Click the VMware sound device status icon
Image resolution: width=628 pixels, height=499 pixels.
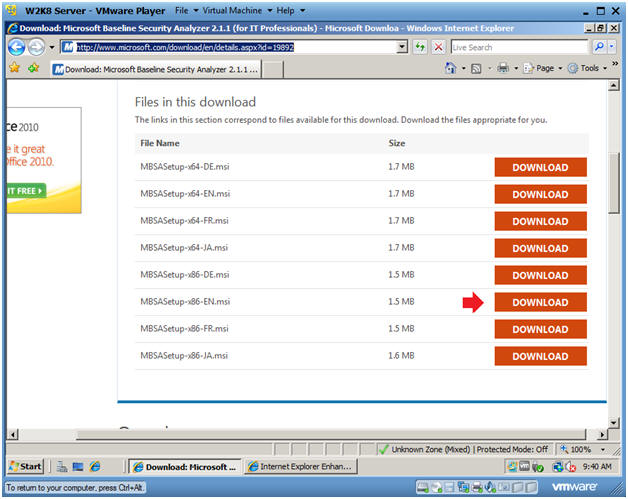coord(490,487)
